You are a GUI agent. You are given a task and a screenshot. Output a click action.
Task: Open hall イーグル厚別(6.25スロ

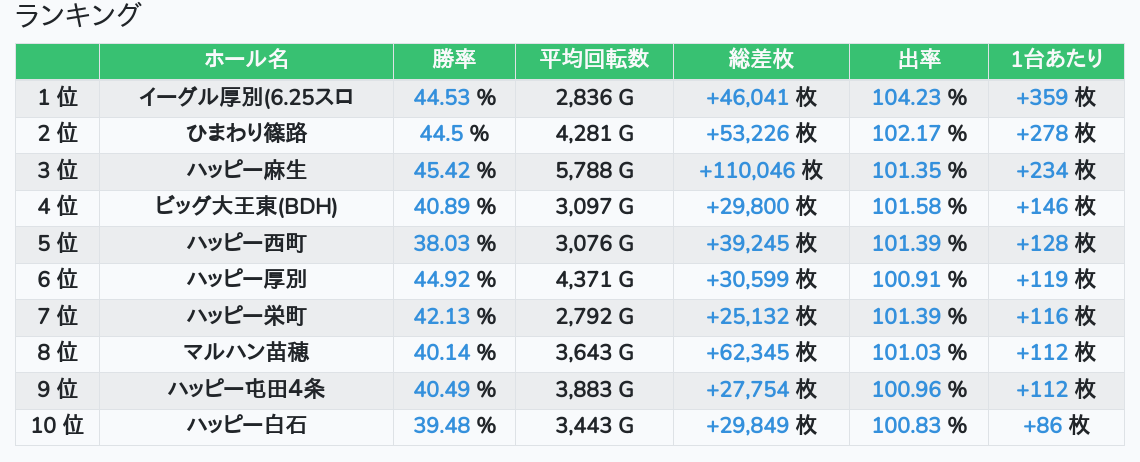tap(246, 97)
